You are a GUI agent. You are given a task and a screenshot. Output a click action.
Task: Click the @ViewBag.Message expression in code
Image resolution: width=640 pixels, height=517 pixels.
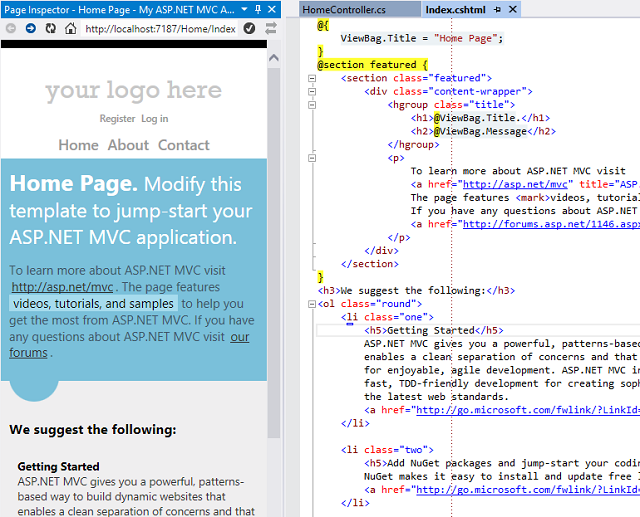click(x=480, y=131)
